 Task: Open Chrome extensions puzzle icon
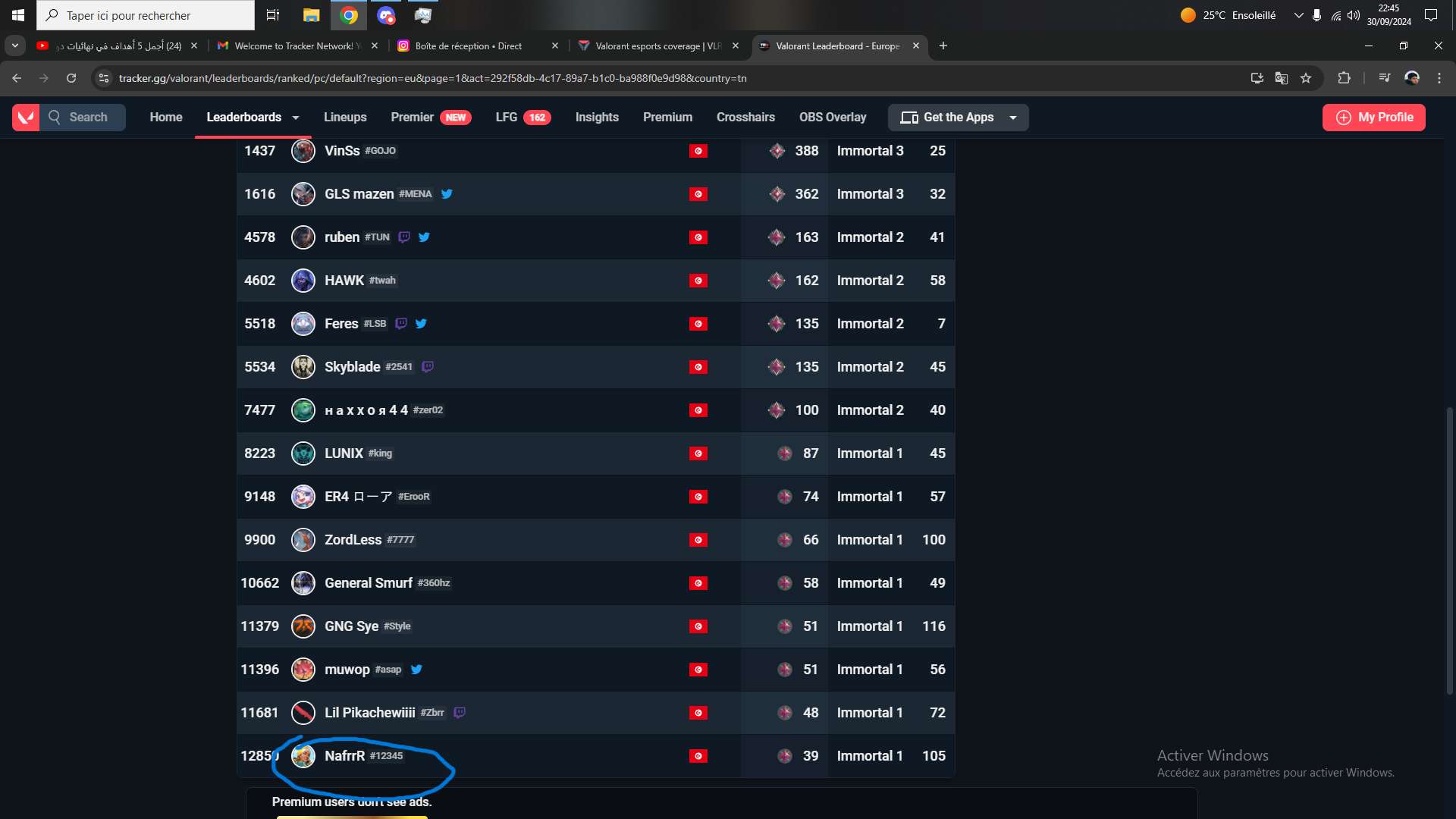(1344, 78)
